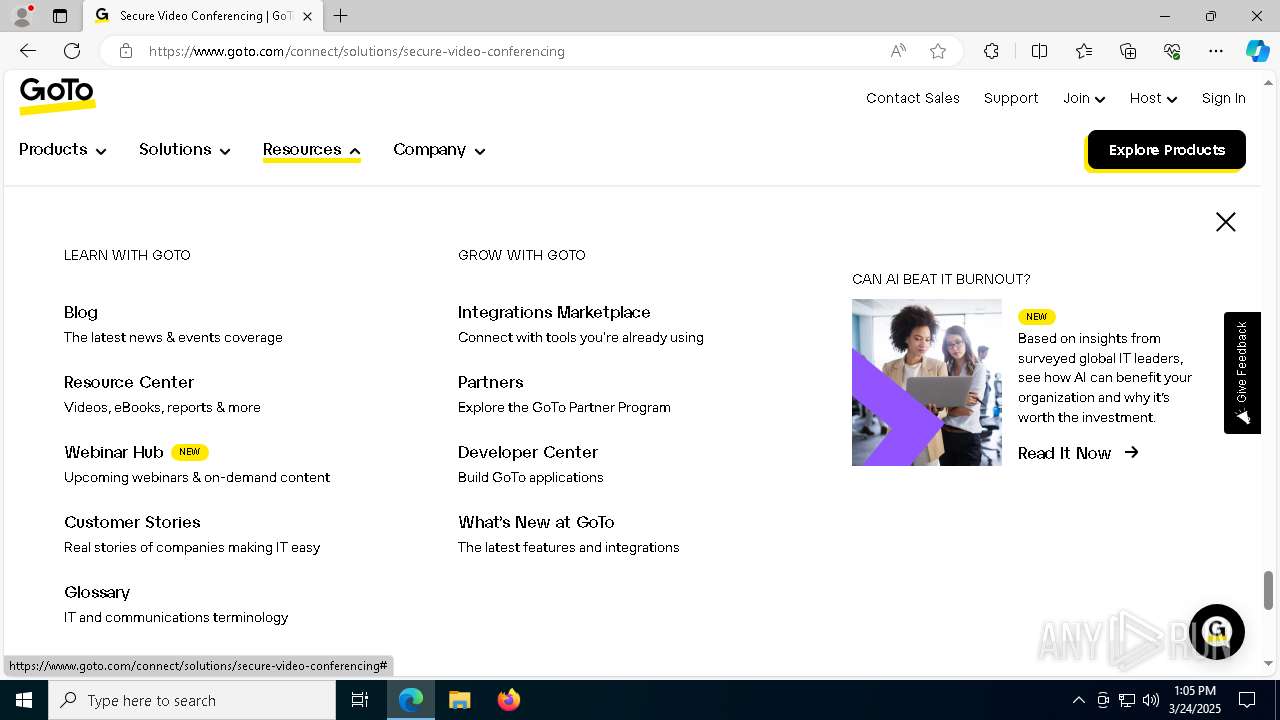Open taskbar clock showing 1:05 PM
This screenshot has height=720, width=1280.
click(x=1196, y=700)
